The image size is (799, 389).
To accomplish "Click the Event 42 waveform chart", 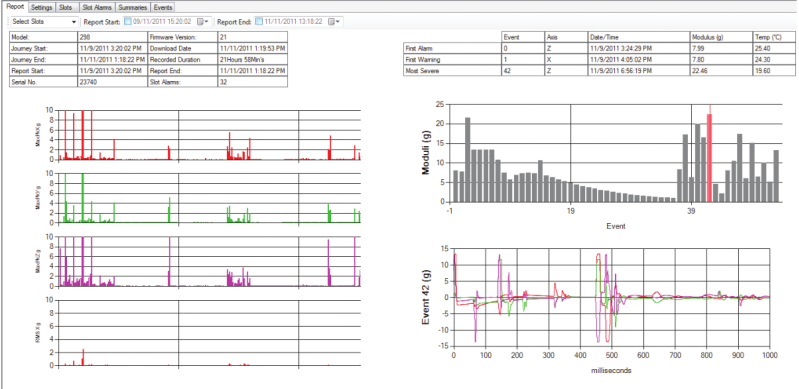I will click(611, 297).
